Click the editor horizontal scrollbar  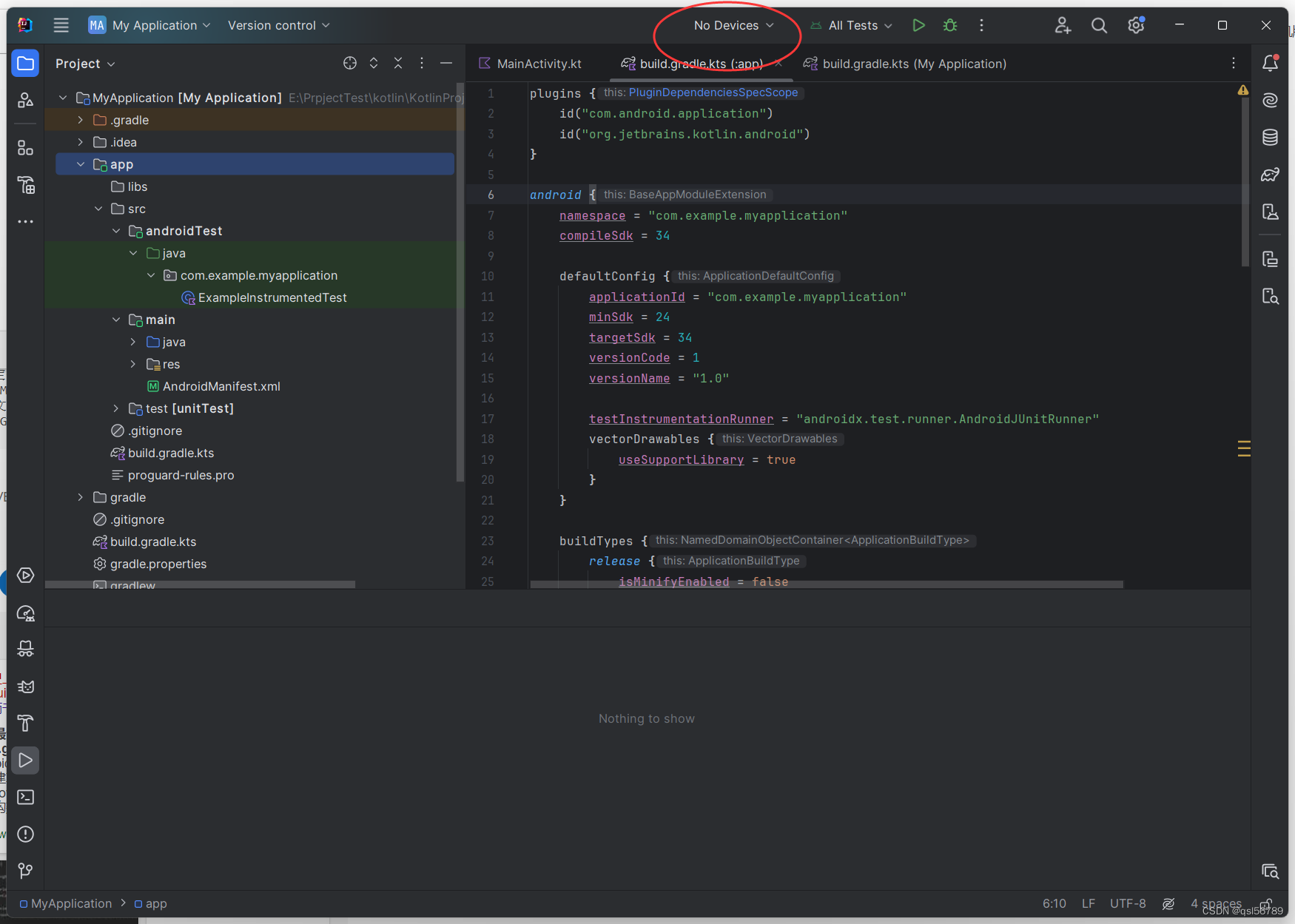827,584
